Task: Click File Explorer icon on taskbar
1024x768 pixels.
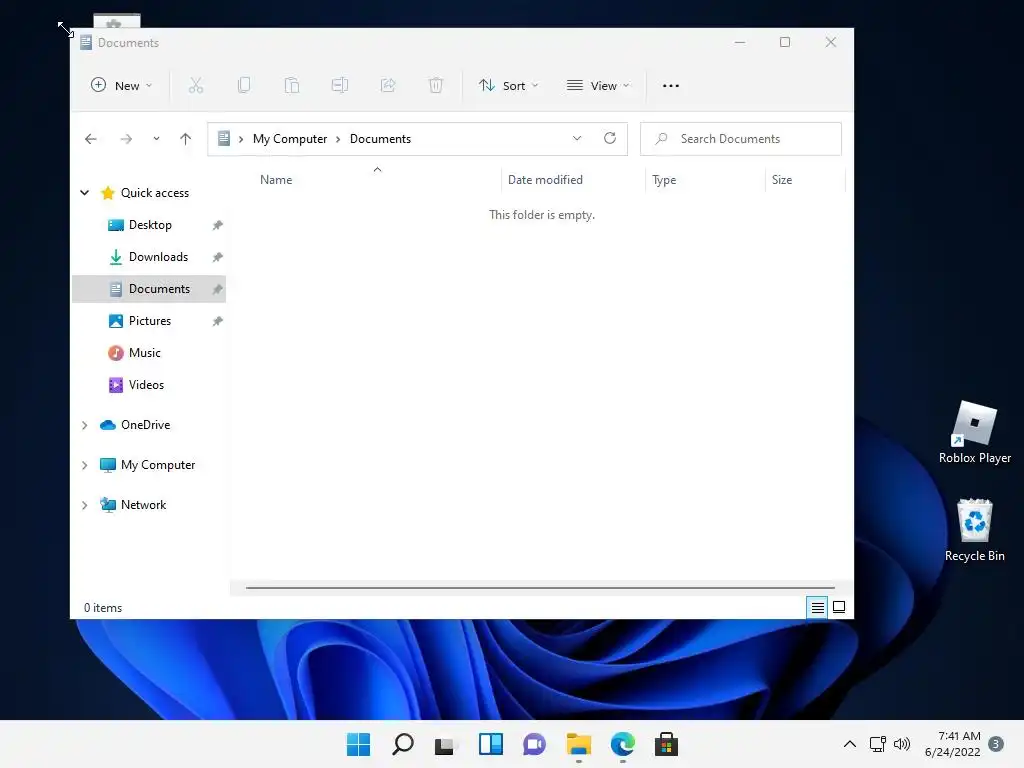Action: (x=579, y=744)
